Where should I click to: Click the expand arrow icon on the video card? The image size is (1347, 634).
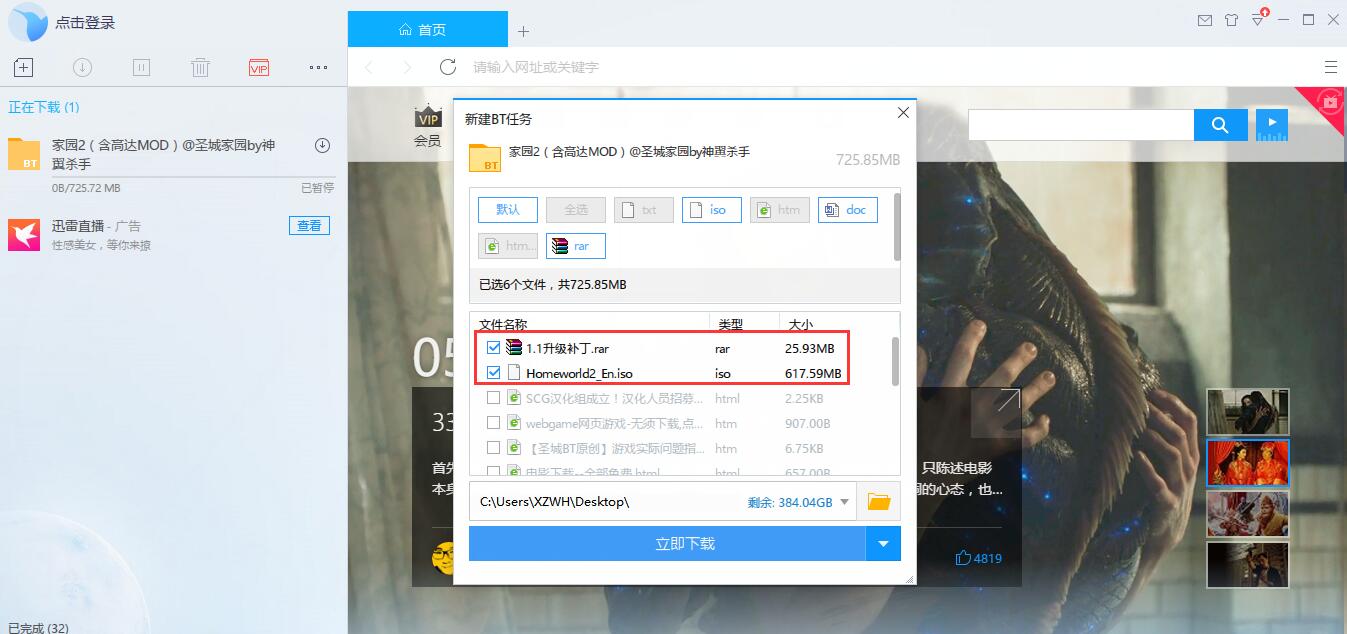coord(1008,400)
